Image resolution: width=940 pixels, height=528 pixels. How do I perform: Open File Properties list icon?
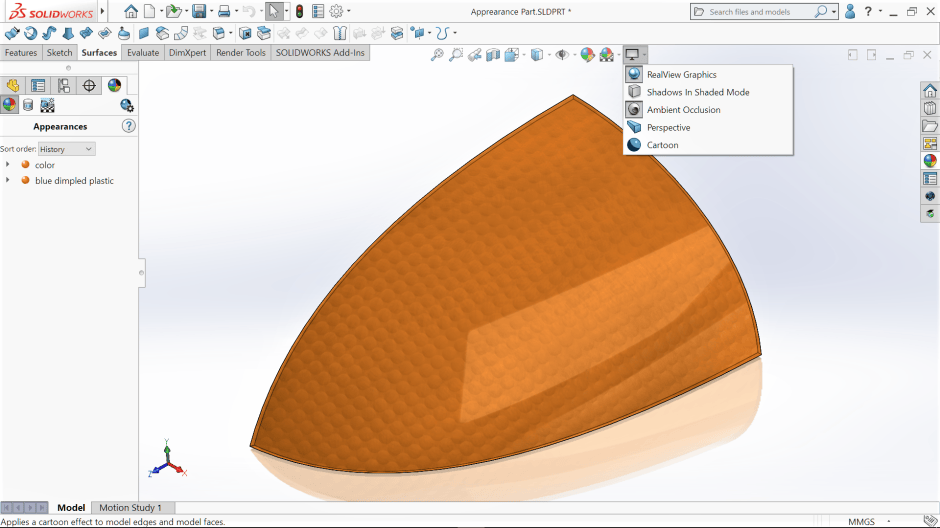point(318,11)
